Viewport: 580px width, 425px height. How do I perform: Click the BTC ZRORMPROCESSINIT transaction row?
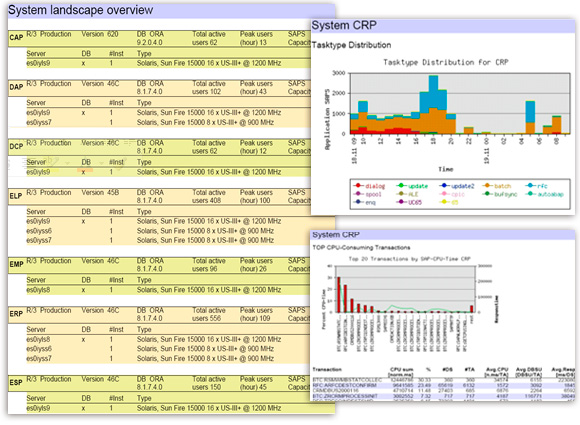click(444, 396)
